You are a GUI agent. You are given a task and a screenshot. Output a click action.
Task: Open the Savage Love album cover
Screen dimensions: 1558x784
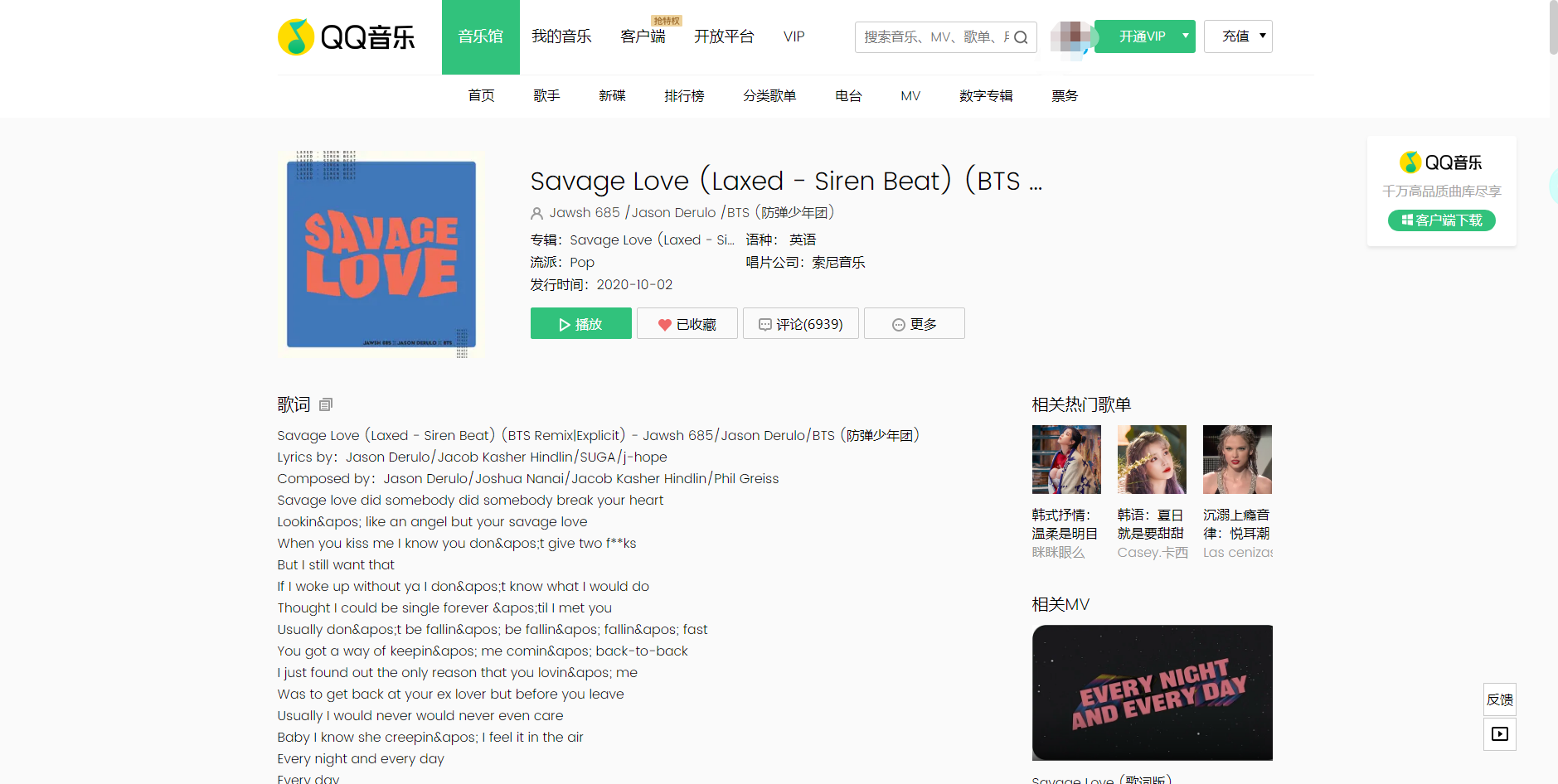[x=381, y=254]
